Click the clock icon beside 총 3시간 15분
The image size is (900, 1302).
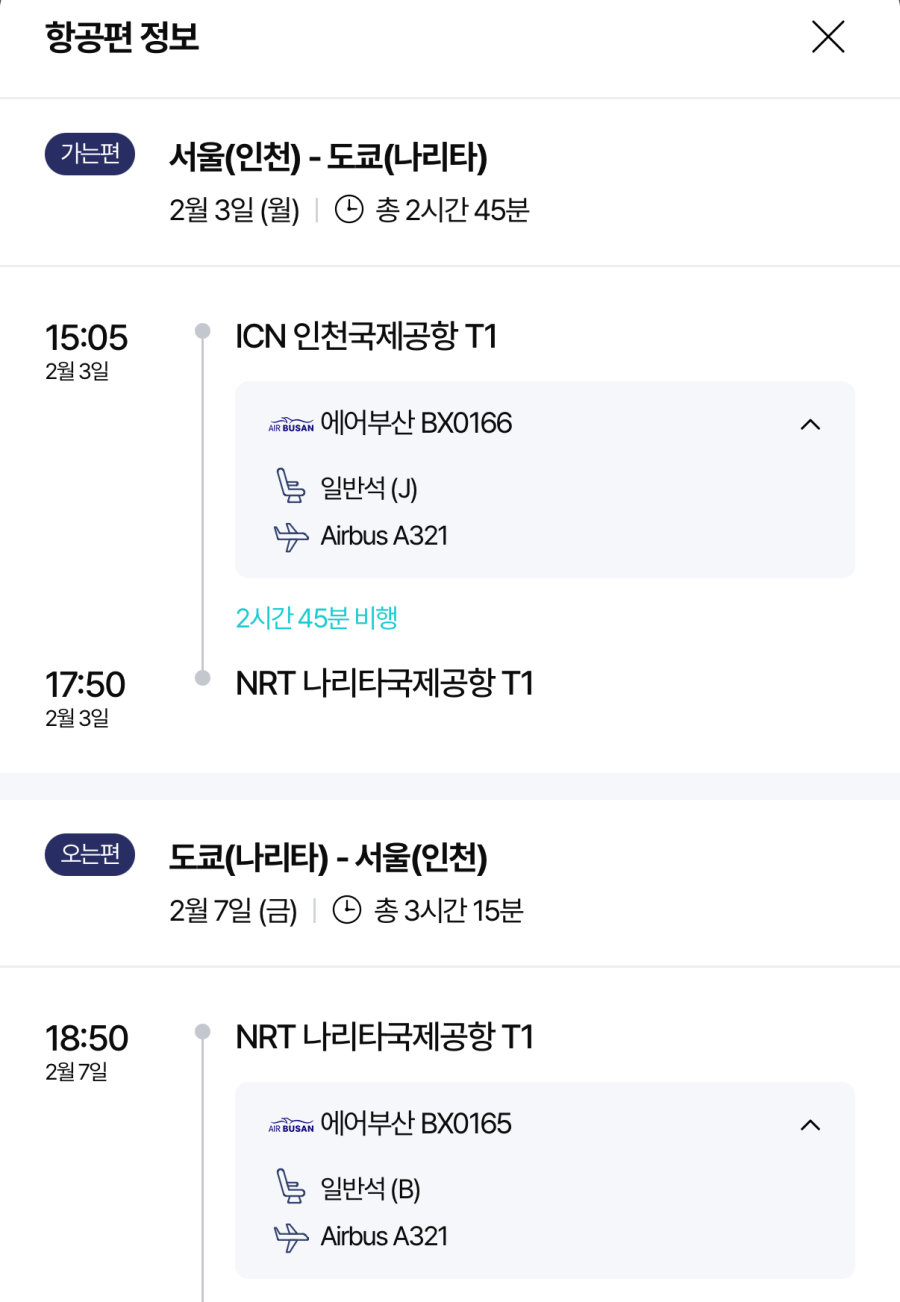346,911
